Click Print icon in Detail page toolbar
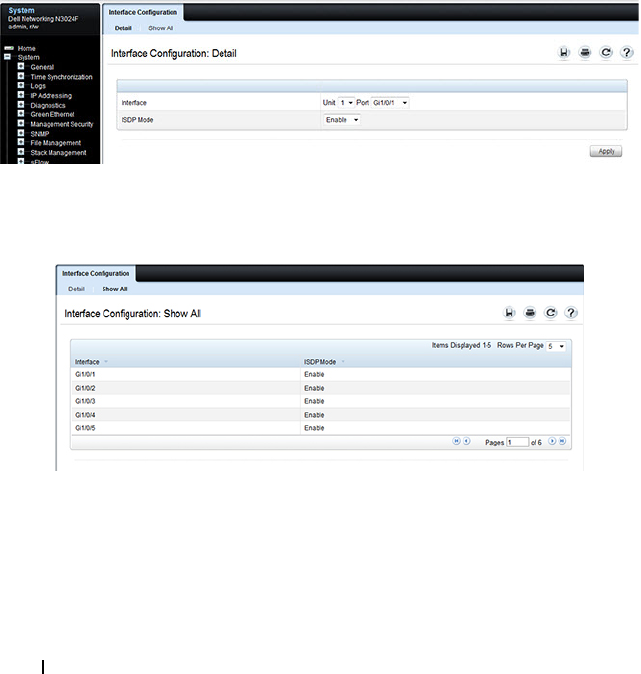The width and height of the screenshot is (641, 674). [585, 52]
